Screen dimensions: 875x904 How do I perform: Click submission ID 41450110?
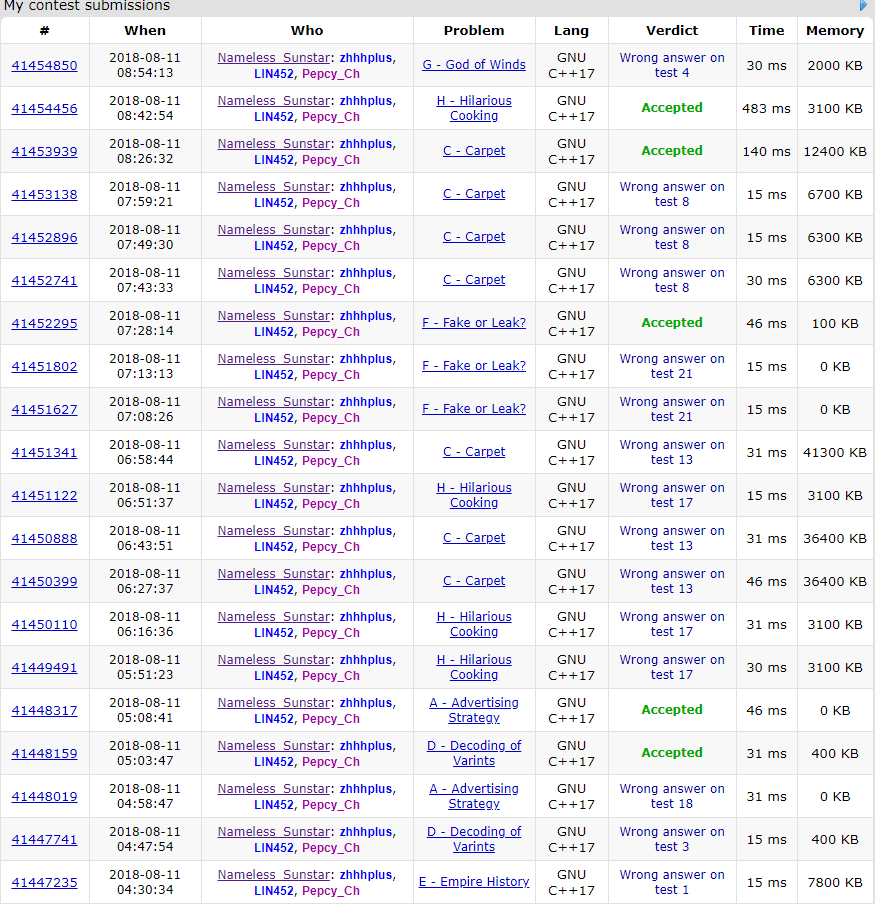tap(44, 625)
